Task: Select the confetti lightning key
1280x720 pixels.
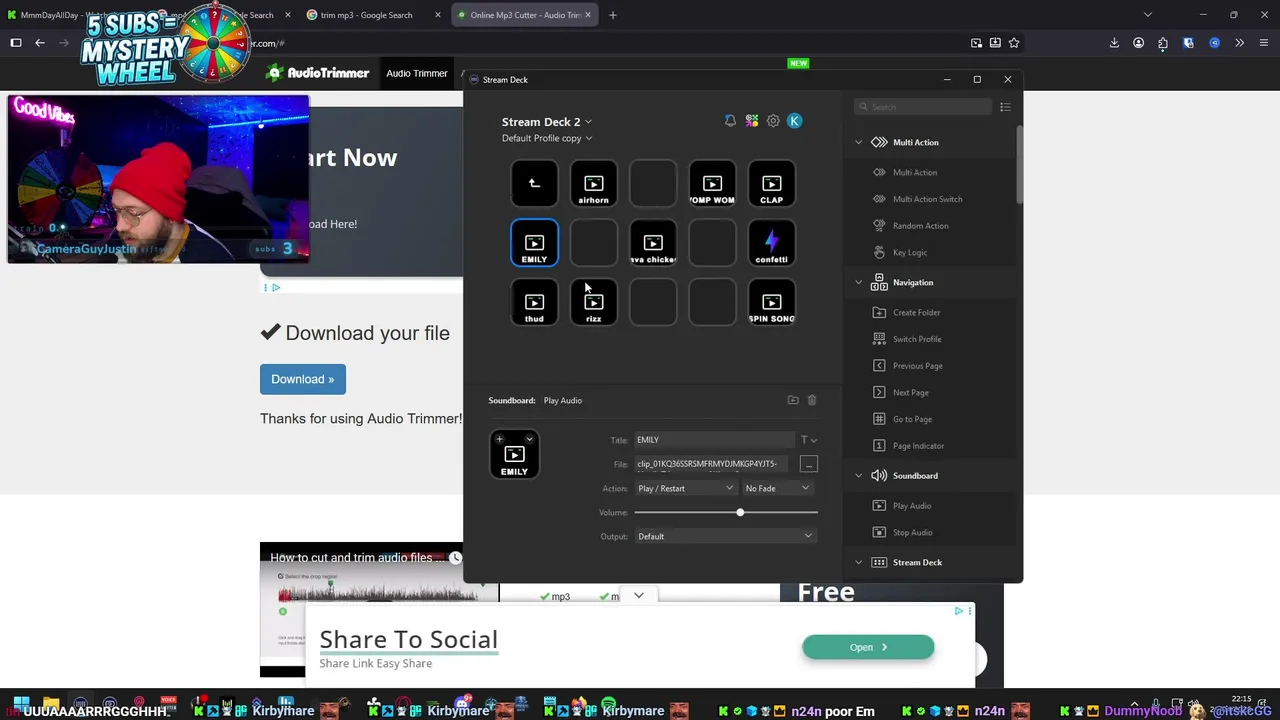Action: pyautogui.click(x=771, y=243)
